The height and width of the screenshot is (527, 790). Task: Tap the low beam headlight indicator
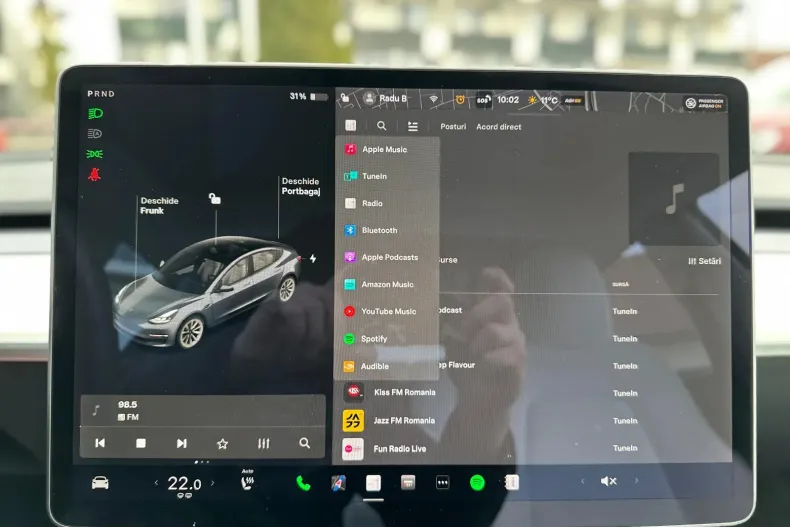(x=95, y=114)
